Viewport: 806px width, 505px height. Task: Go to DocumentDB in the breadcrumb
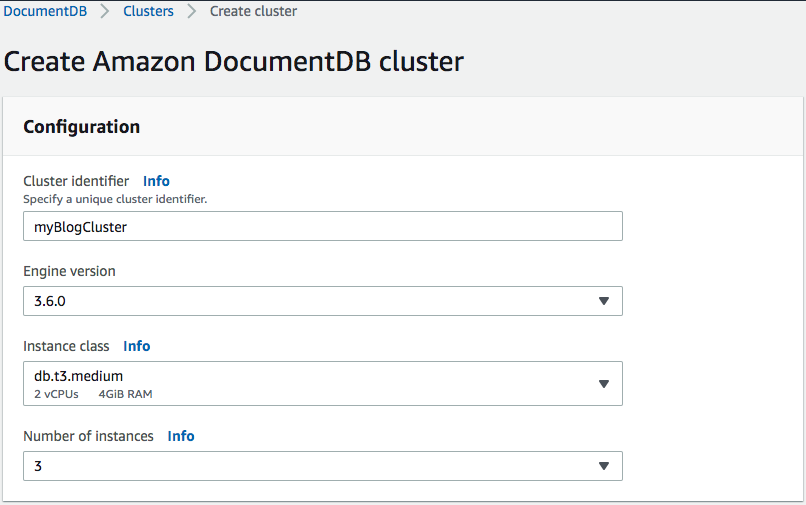pyautogui.click(x=45, y=11)
